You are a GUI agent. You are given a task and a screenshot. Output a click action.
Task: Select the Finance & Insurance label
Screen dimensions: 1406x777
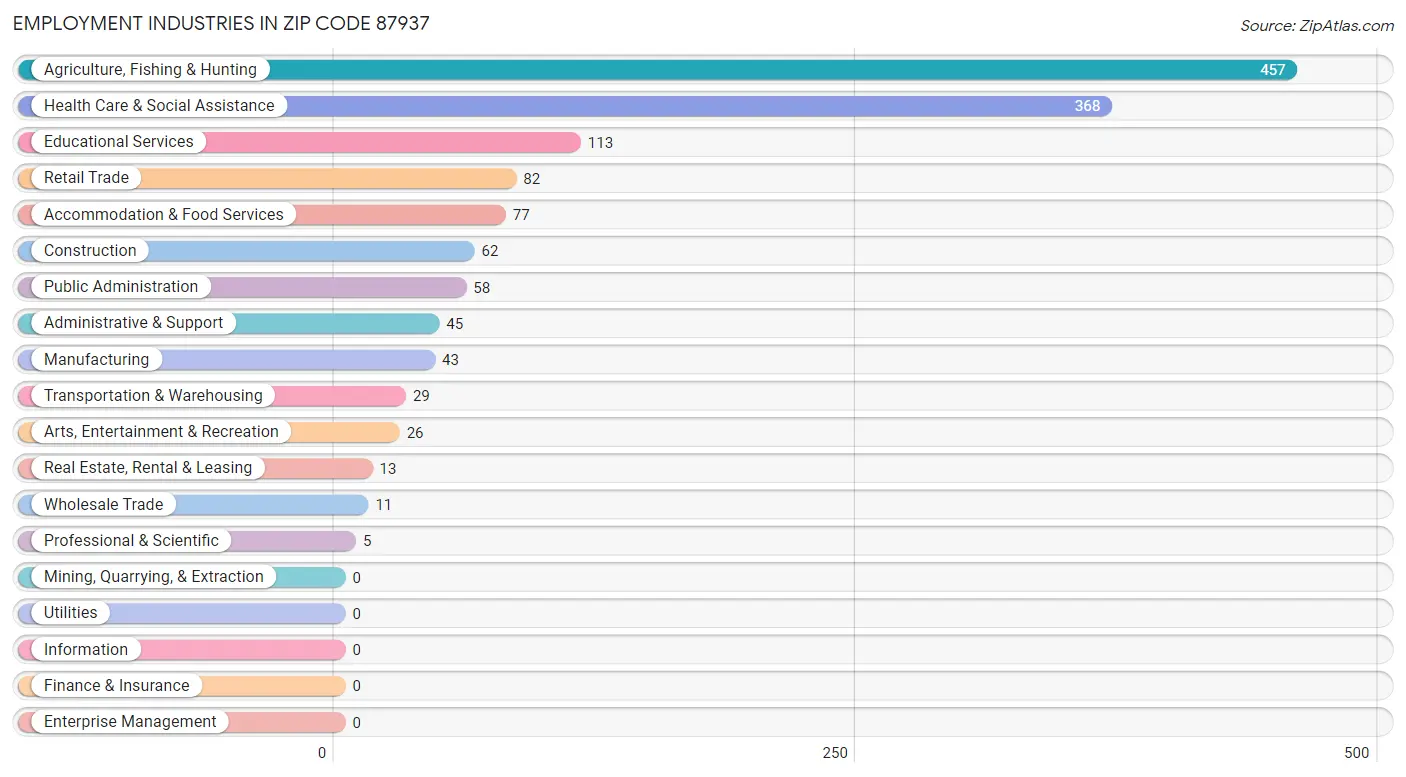(x=116, y=686)
